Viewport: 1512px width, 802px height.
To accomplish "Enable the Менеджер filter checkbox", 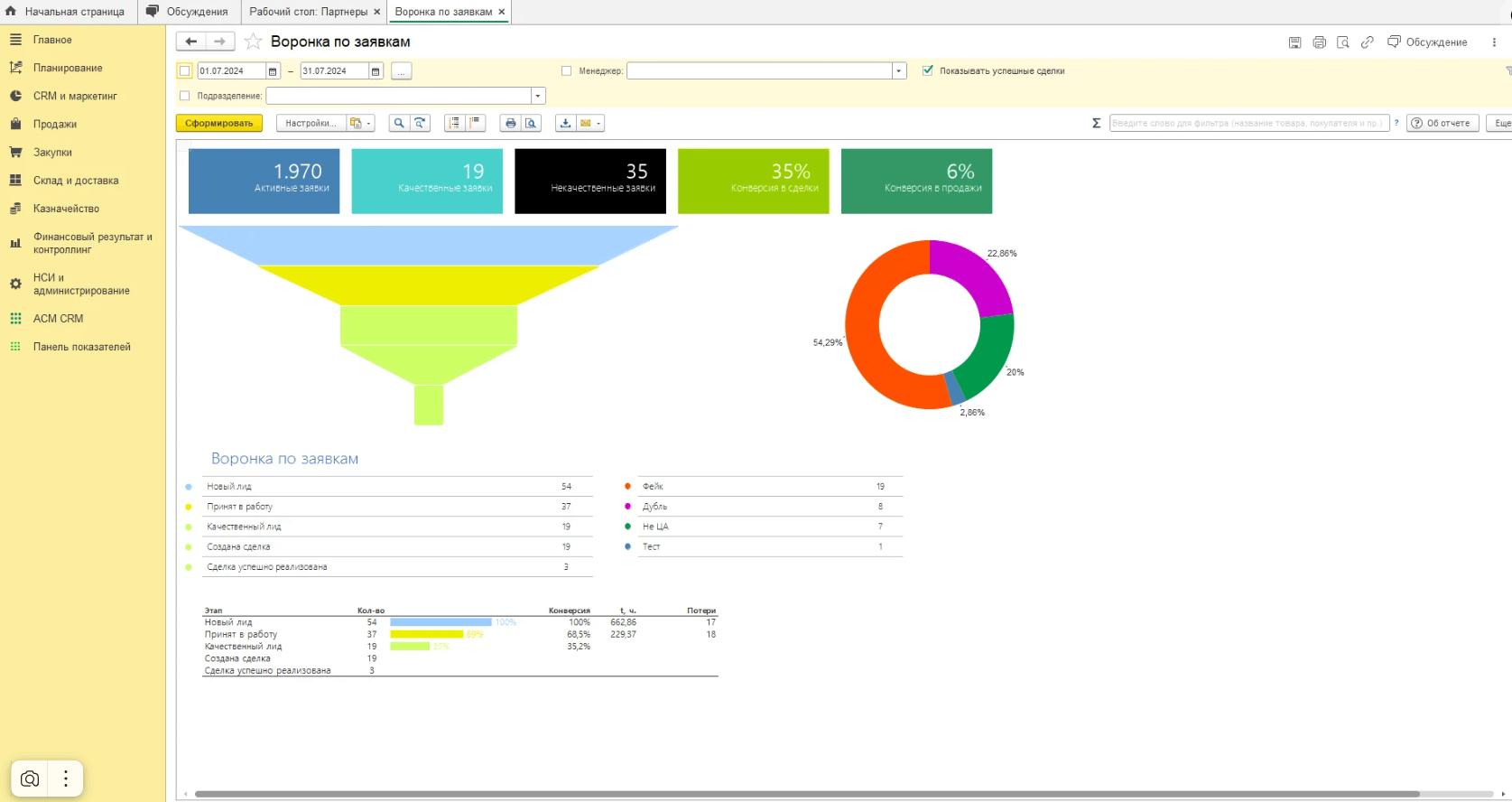I will click(567, 70).
